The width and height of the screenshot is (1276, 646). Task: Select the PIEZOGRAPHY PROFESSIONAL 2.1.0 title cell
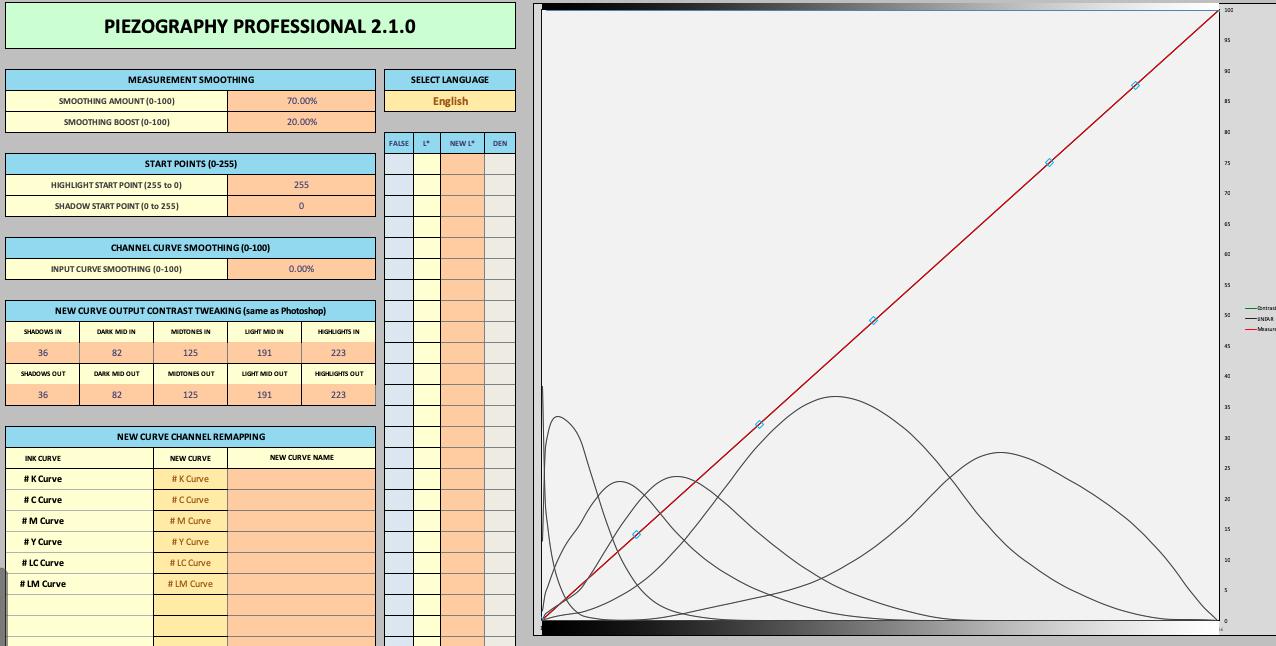[260, 27]
